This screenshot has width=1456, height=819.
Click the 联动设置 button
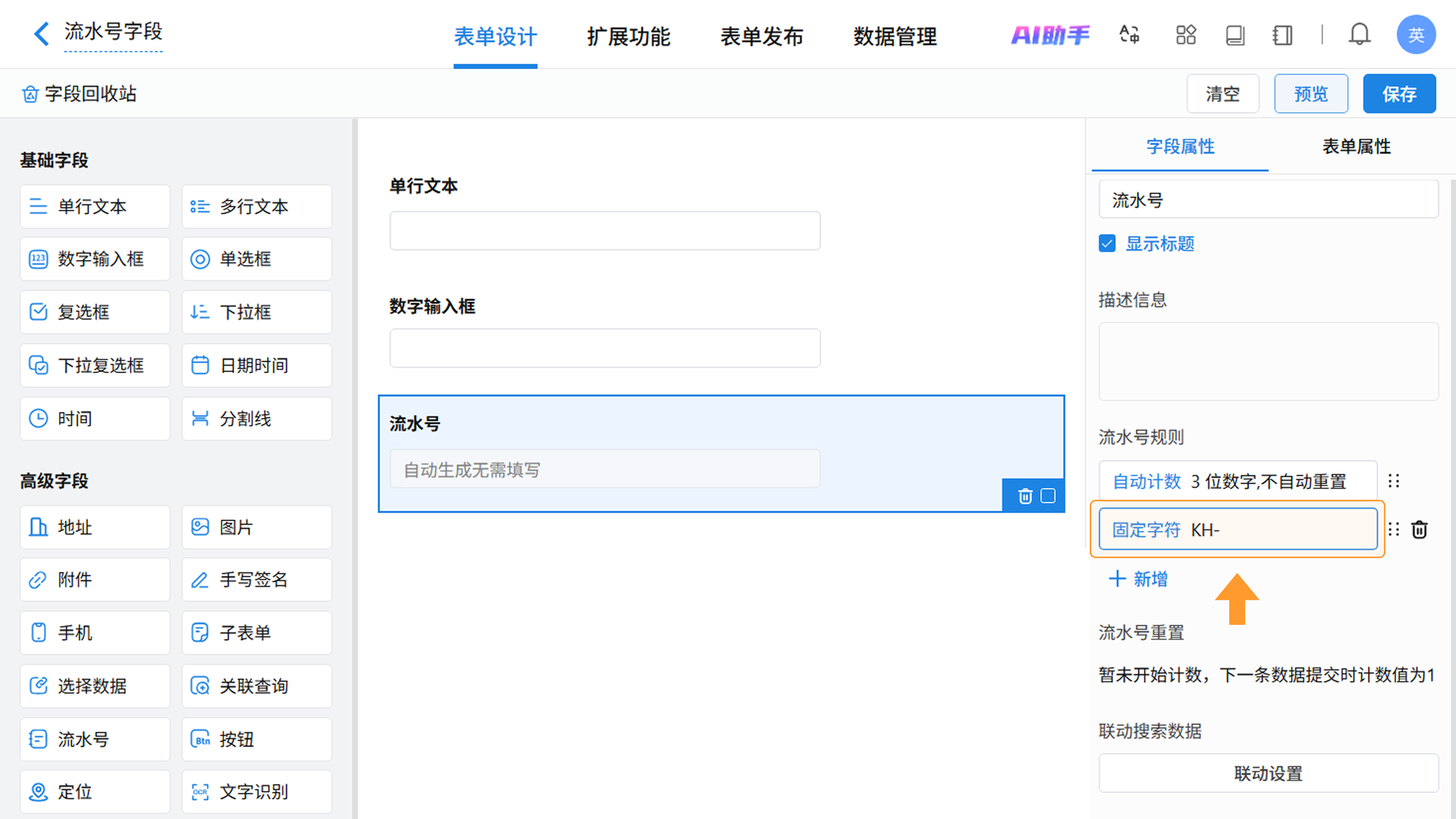click(x=1268, y=773)
